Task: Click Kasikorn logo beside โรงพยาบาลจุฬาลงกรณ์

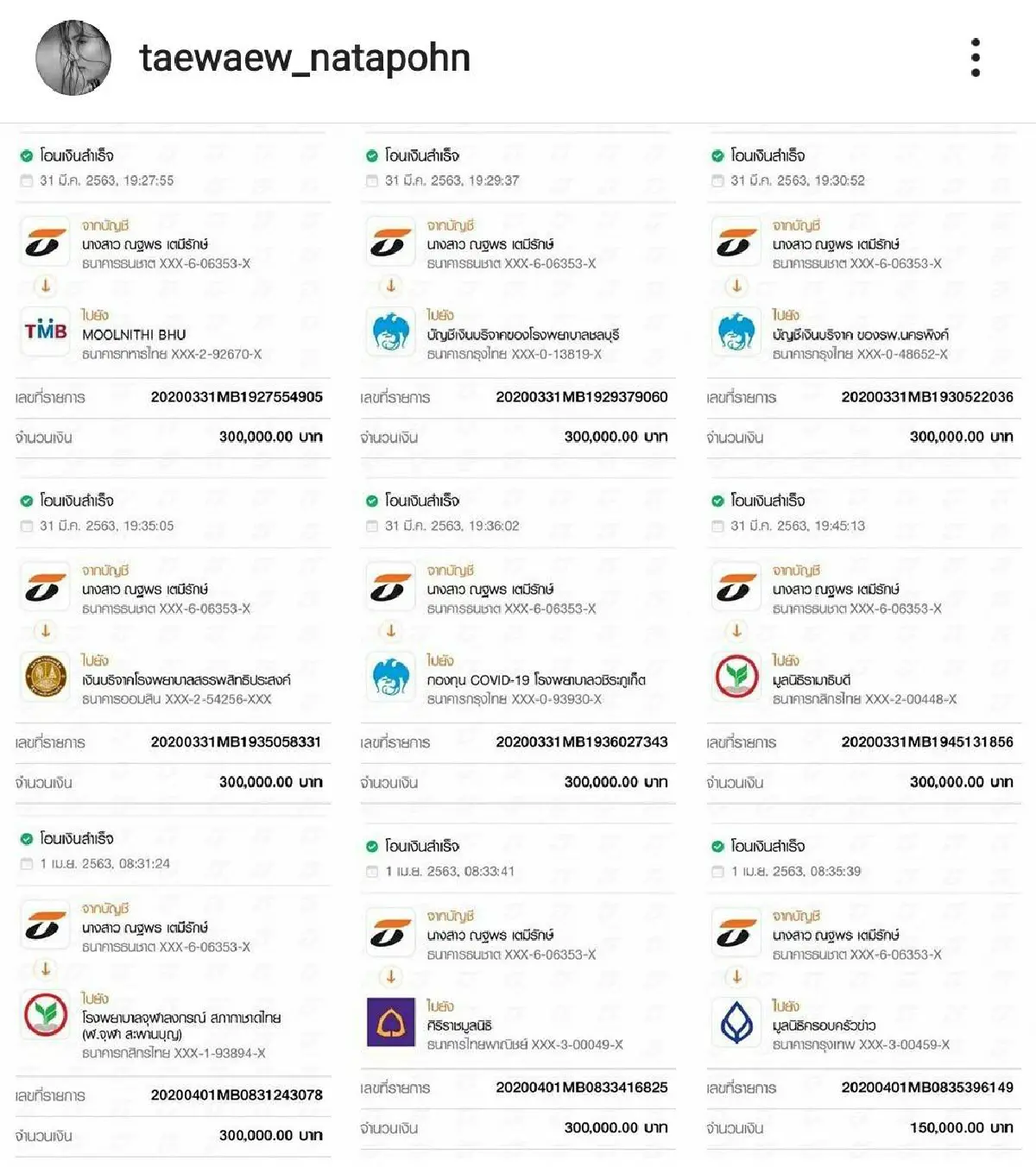Action: click(46, 1014)
